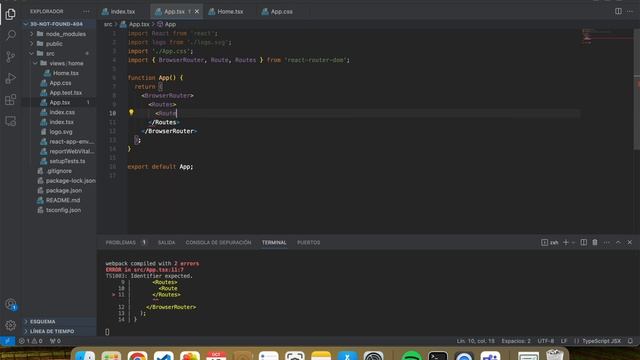
Task: Expand the public folder
Action: [x=32, y=44]
